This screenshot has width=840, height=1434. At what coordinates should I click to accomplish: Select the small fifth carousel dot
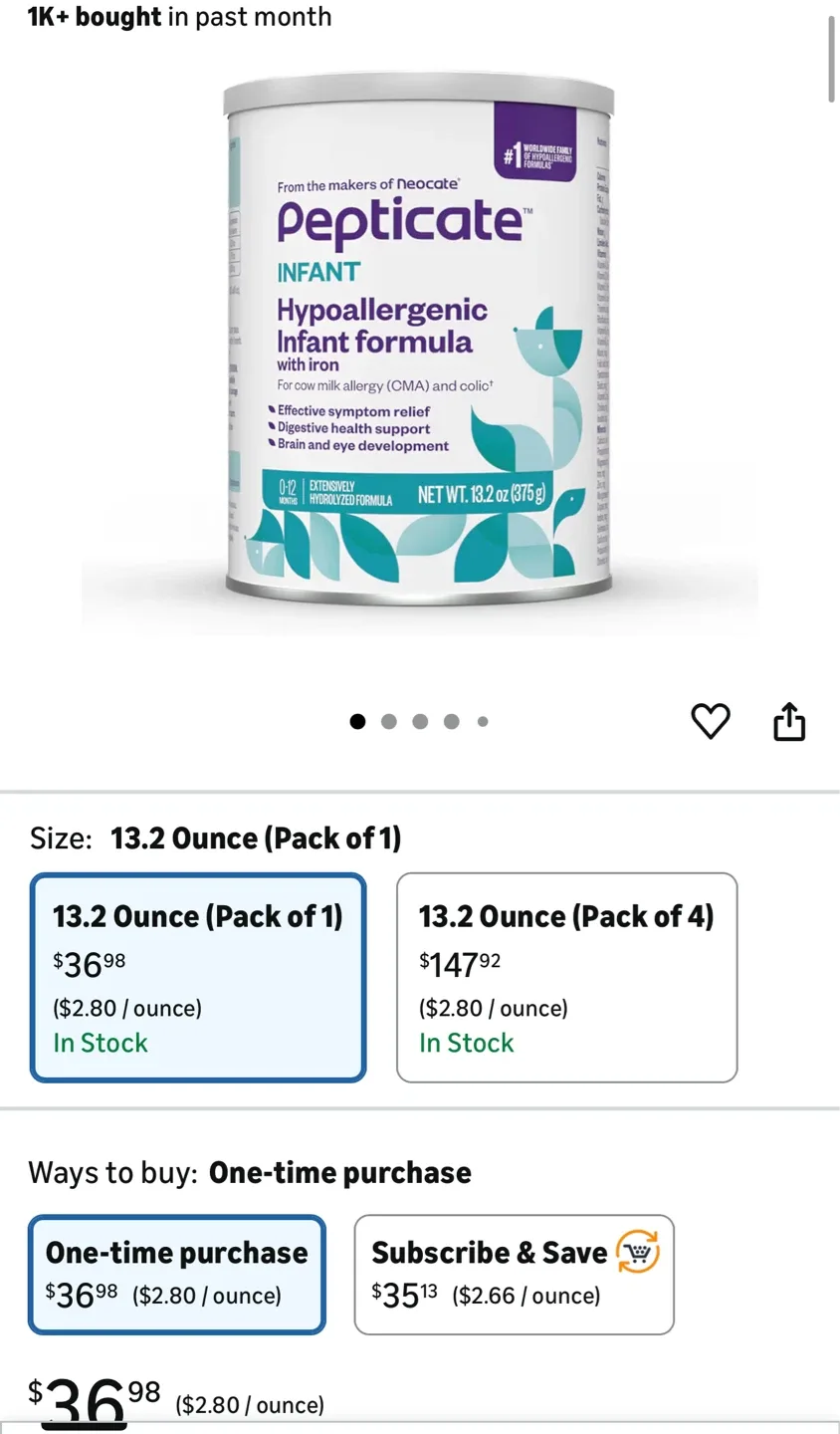click(x=483, y=721)
